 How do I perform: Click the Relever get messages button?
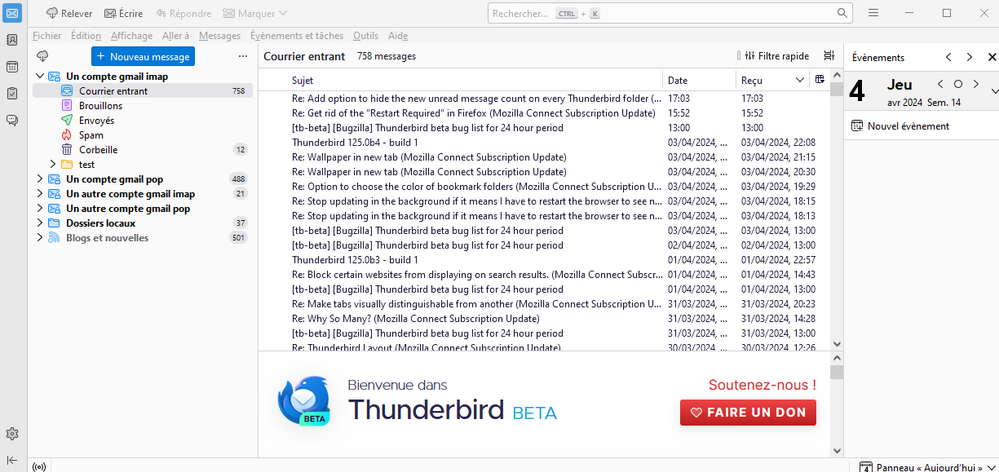coord(68,13)
